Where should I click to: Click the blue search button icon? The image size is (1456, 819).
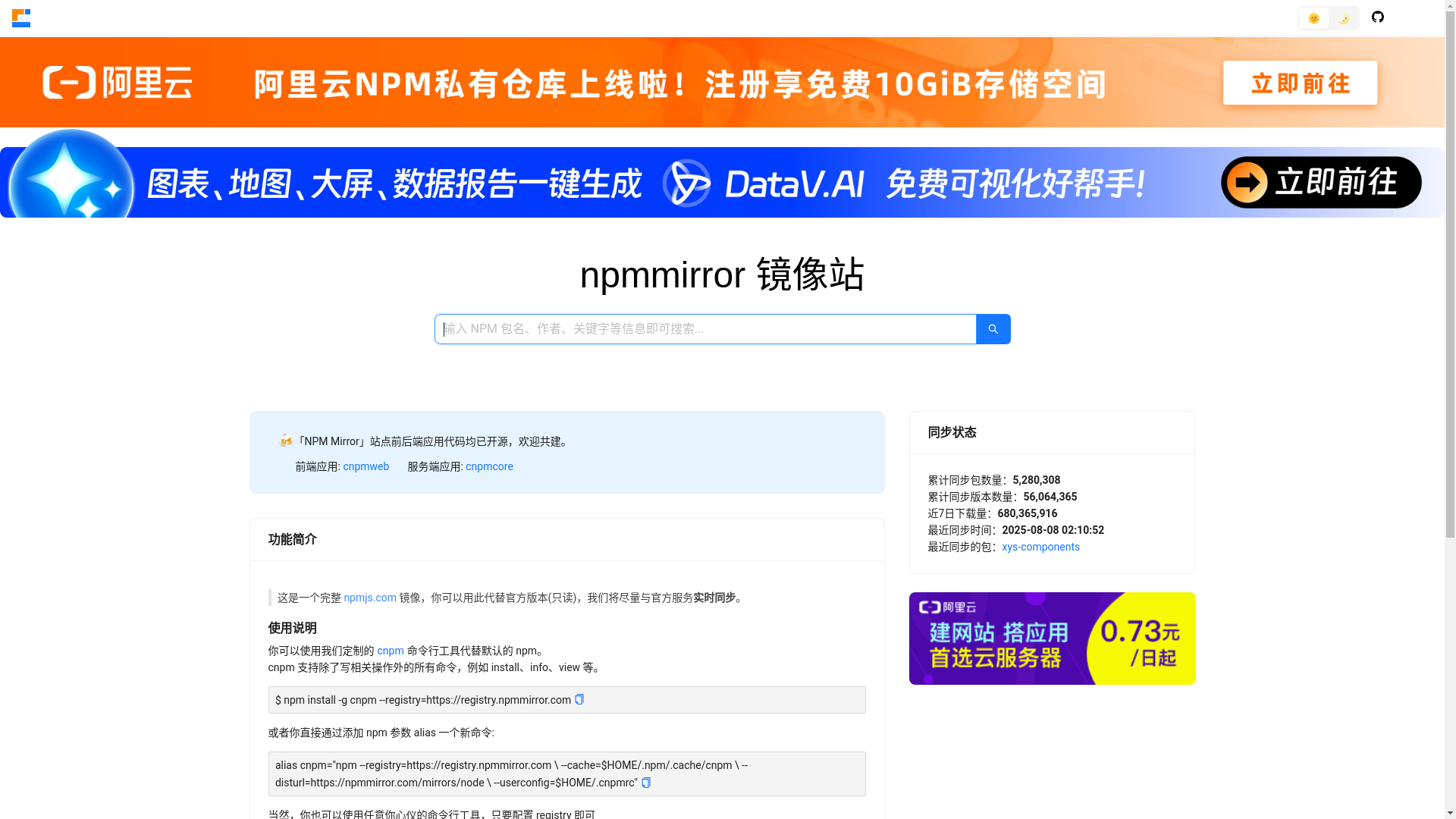coord(993,329)
